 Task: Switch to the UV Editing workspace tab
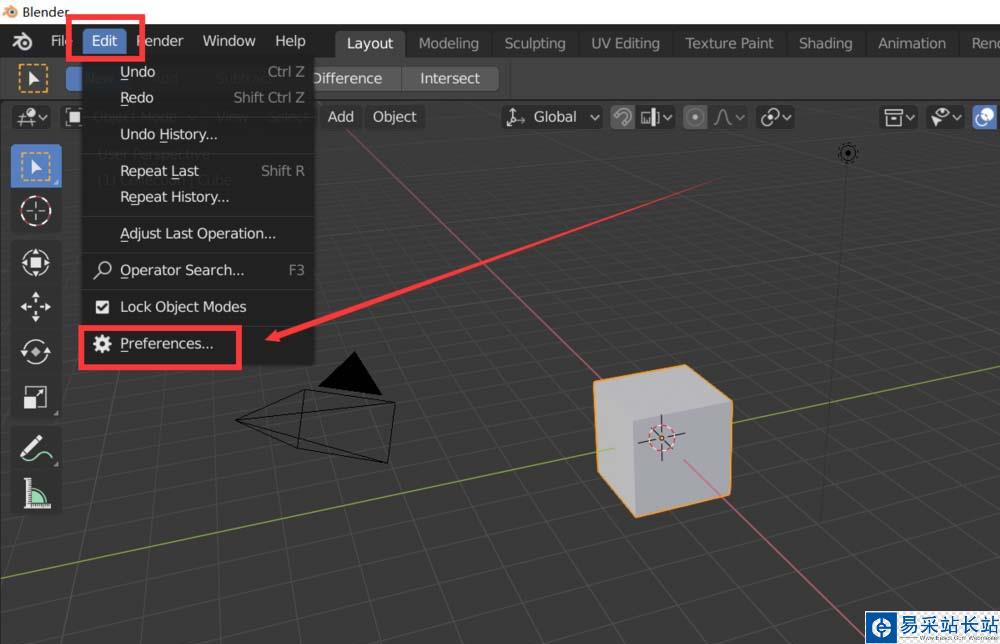[625, 43]
